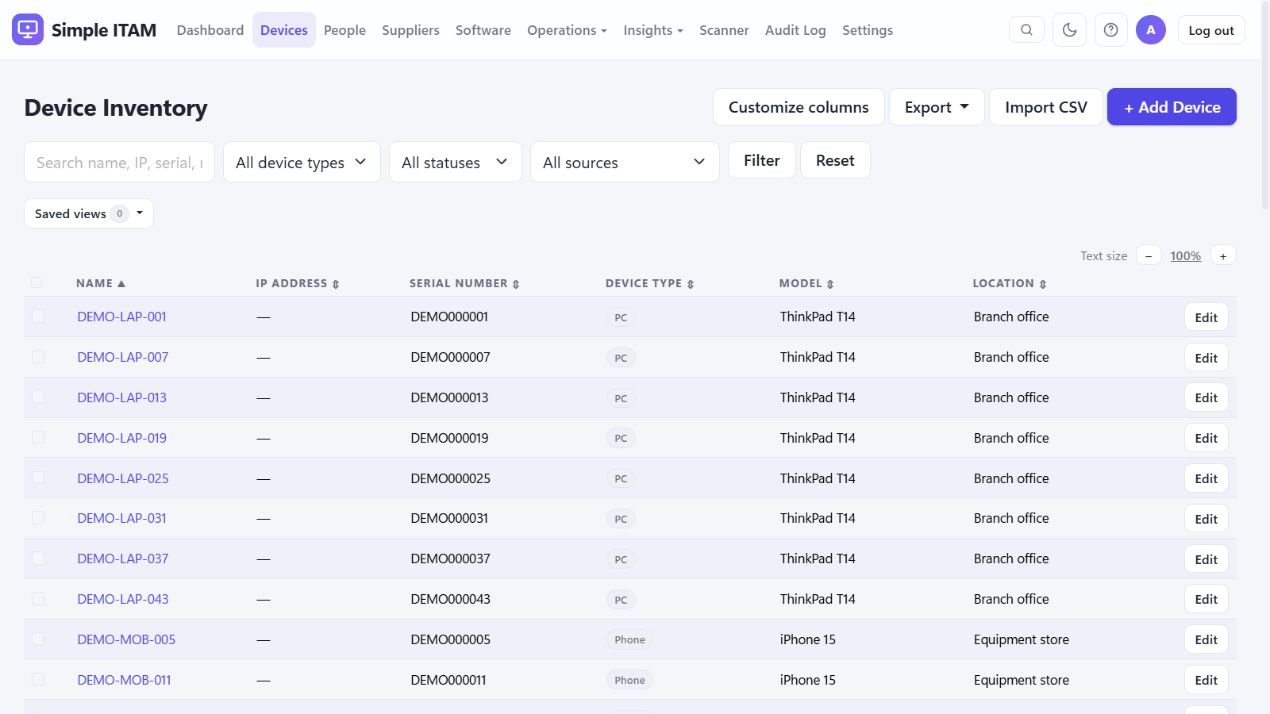
Task: Open All device types dropdown
Action: pos(301,162)
